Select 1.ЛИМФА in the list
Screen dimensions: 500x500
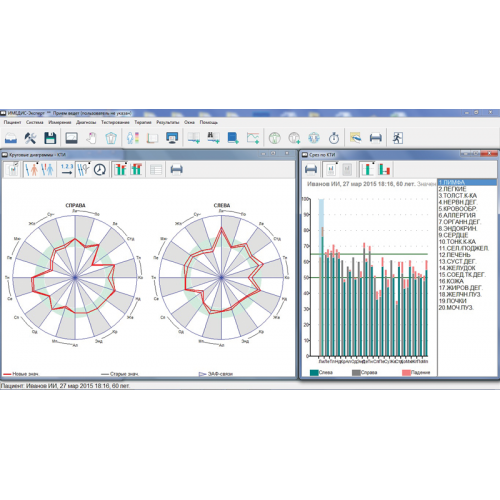coord(467,182)
